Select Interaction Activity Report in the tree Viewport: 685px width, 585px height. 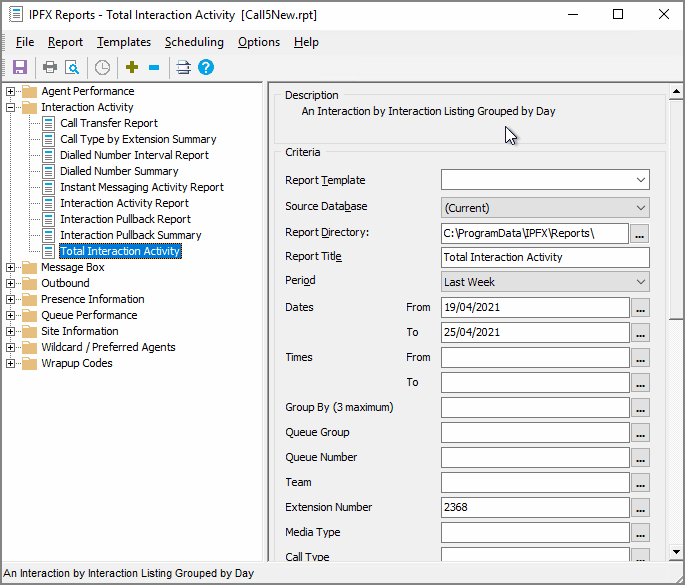pyautogui.click(x=125, y=203)
